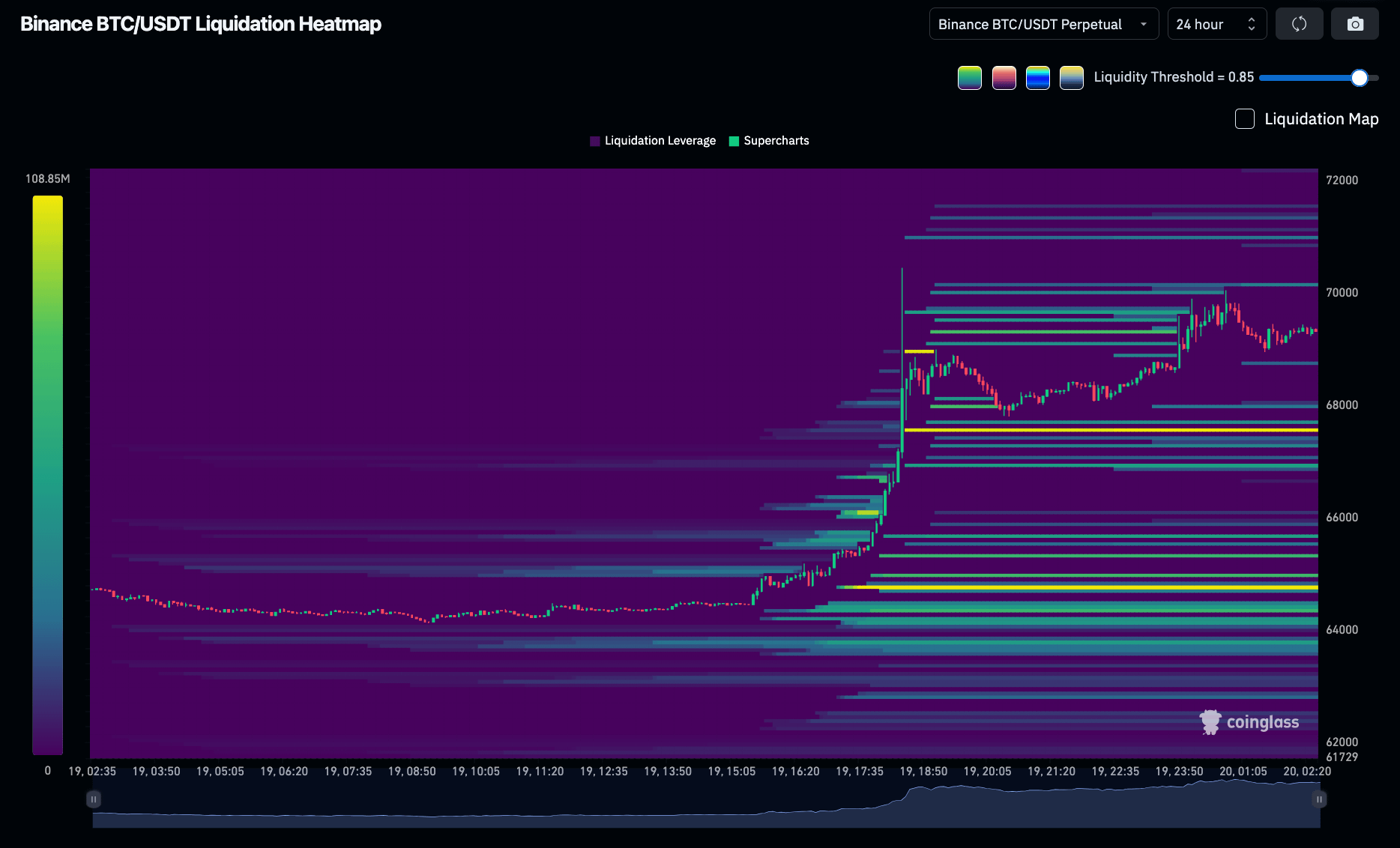The image size is (1400, 848).
Task: Click the 68000 price axis label
Action: [x=1342, y=405]
